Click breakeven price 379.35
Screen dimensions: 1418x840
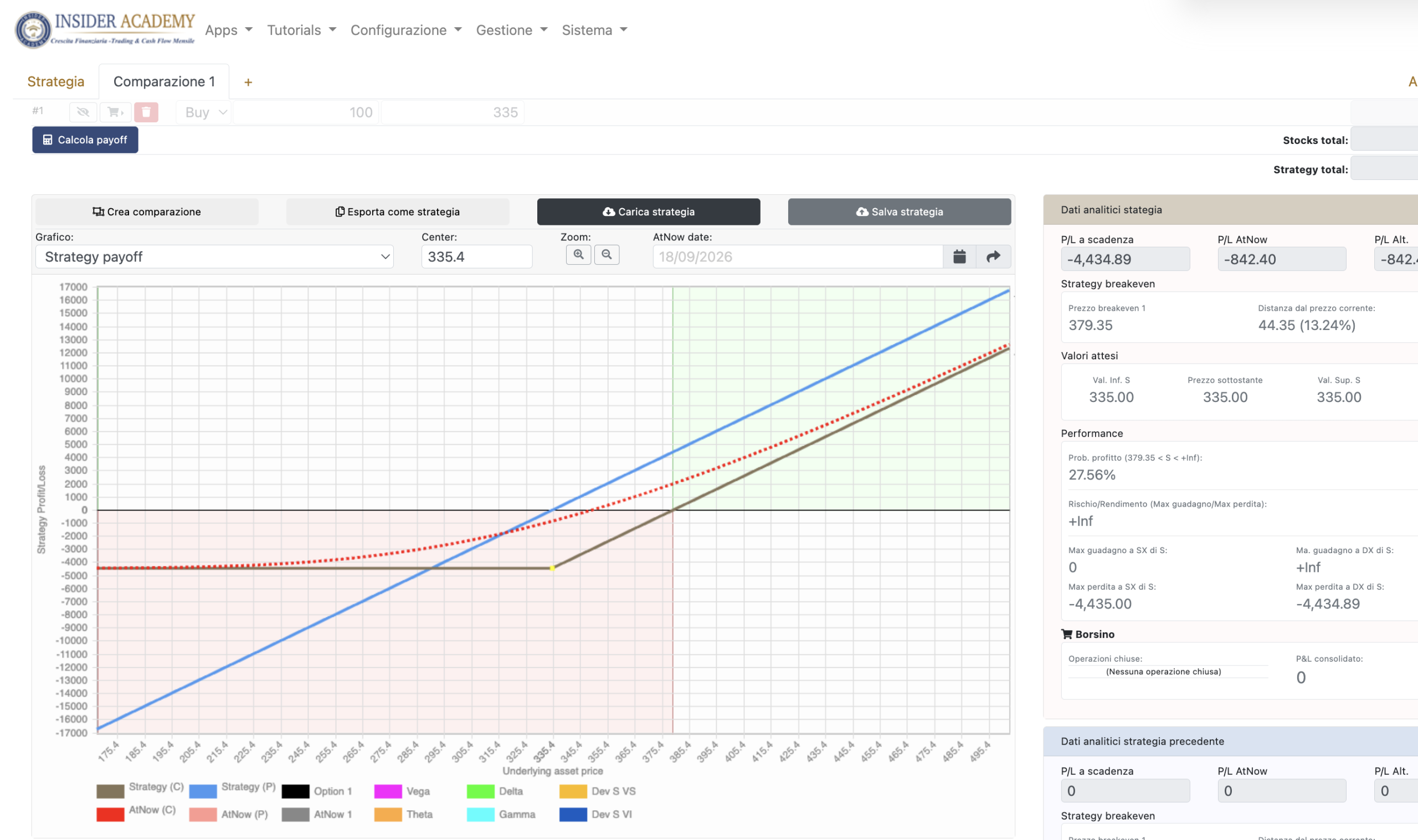[1091, 325]
